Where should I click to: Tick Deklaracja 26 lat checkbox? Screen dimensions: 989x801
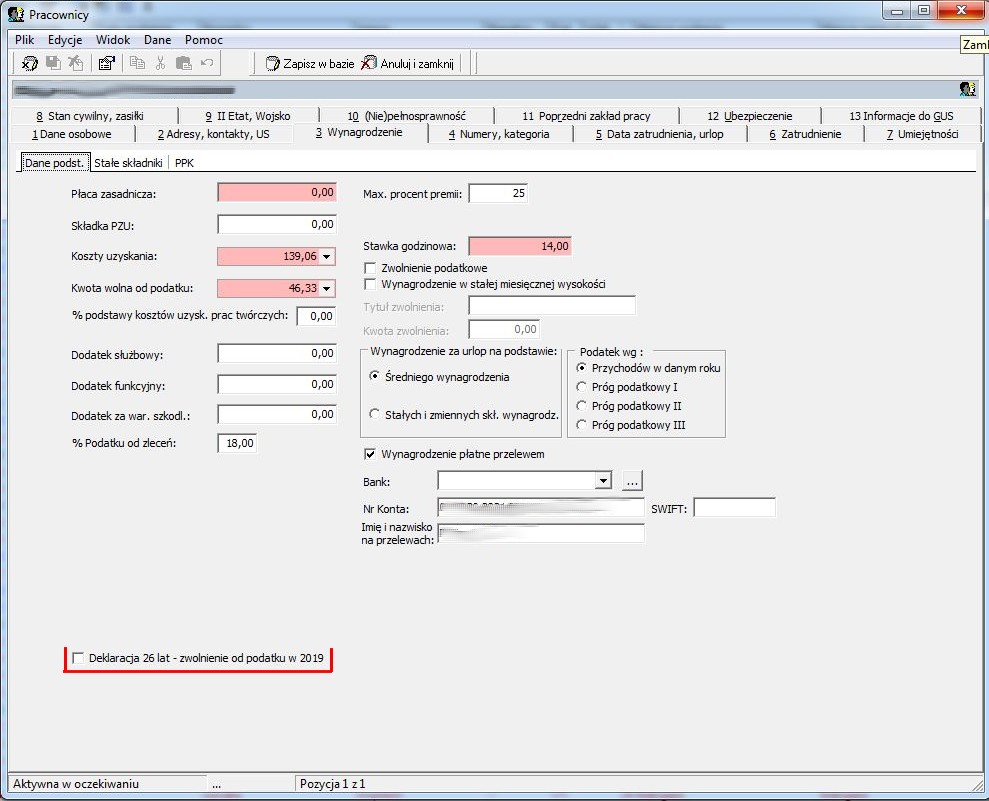(78, 658)
